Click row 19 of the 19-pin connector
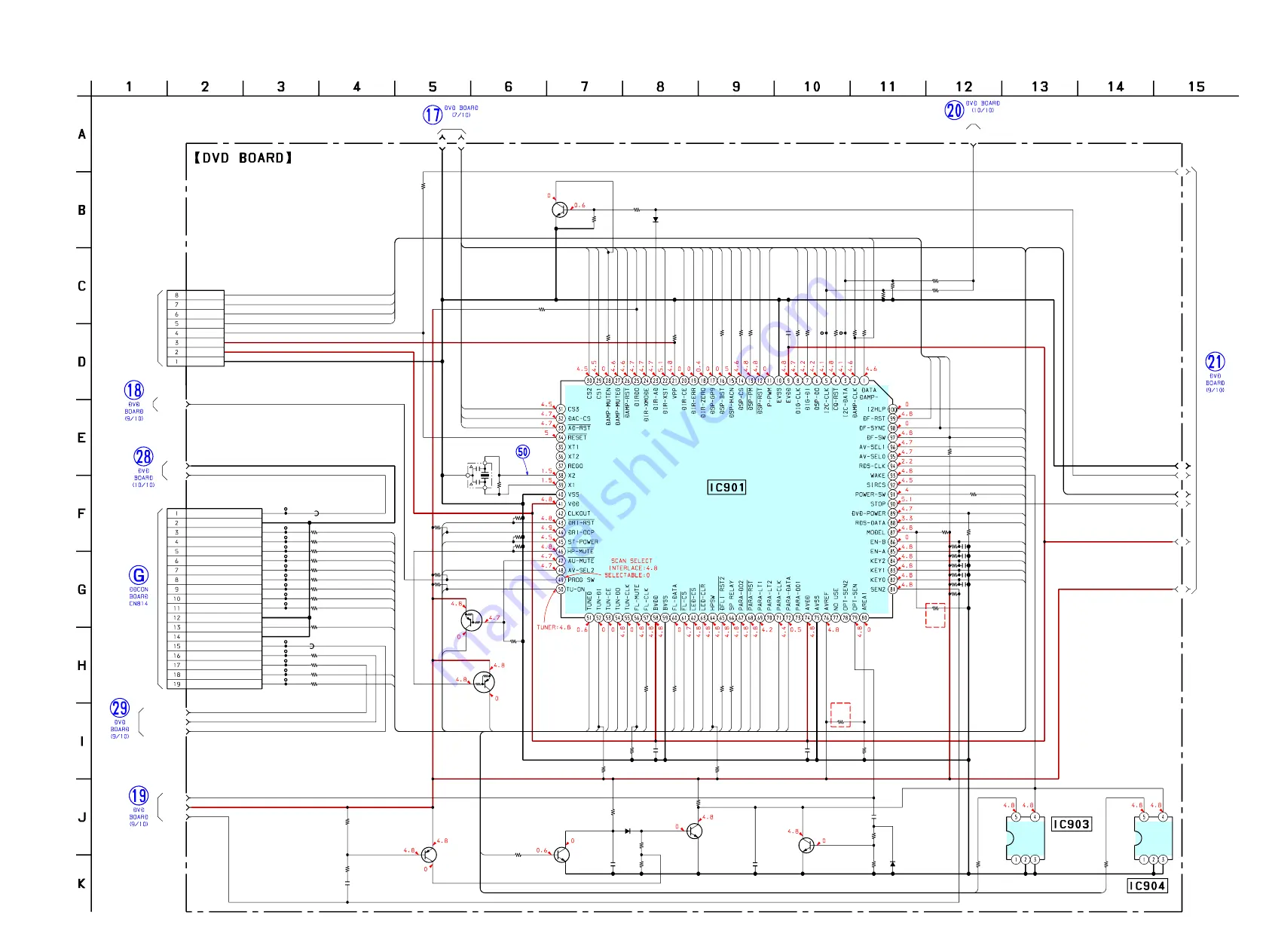Screen dimensions: 1266x952 [x=214, y=684]
